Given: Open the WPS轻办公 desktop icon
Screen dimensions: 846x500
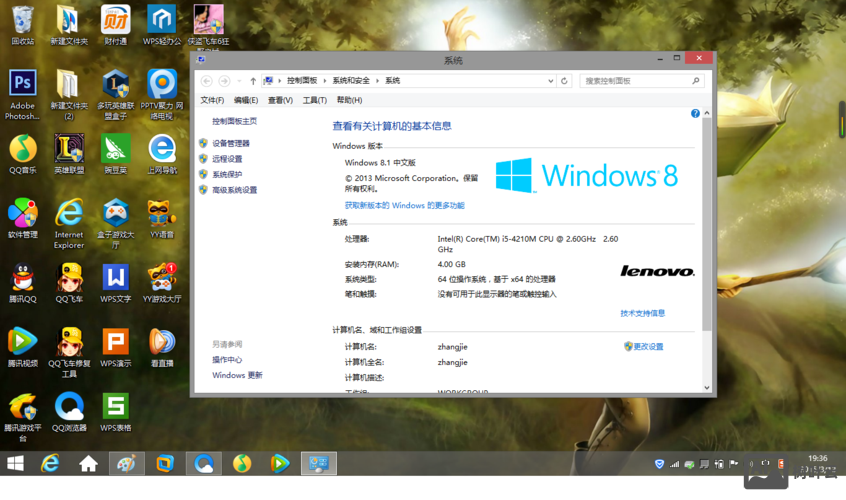Looking at the screenshot, I should [x=162, y=24].
